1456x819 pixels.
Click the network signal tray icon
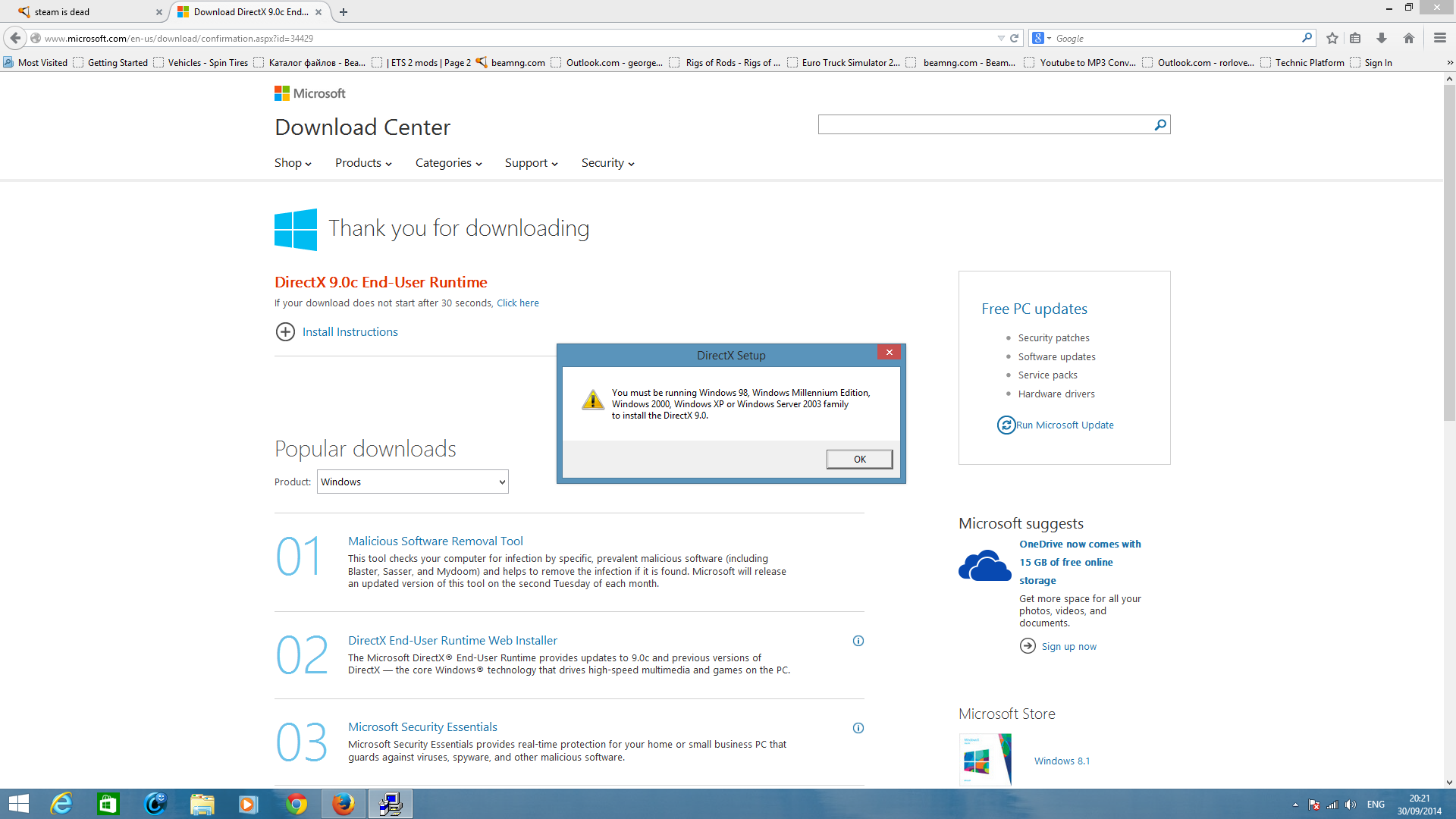(x=1332, y=805)
